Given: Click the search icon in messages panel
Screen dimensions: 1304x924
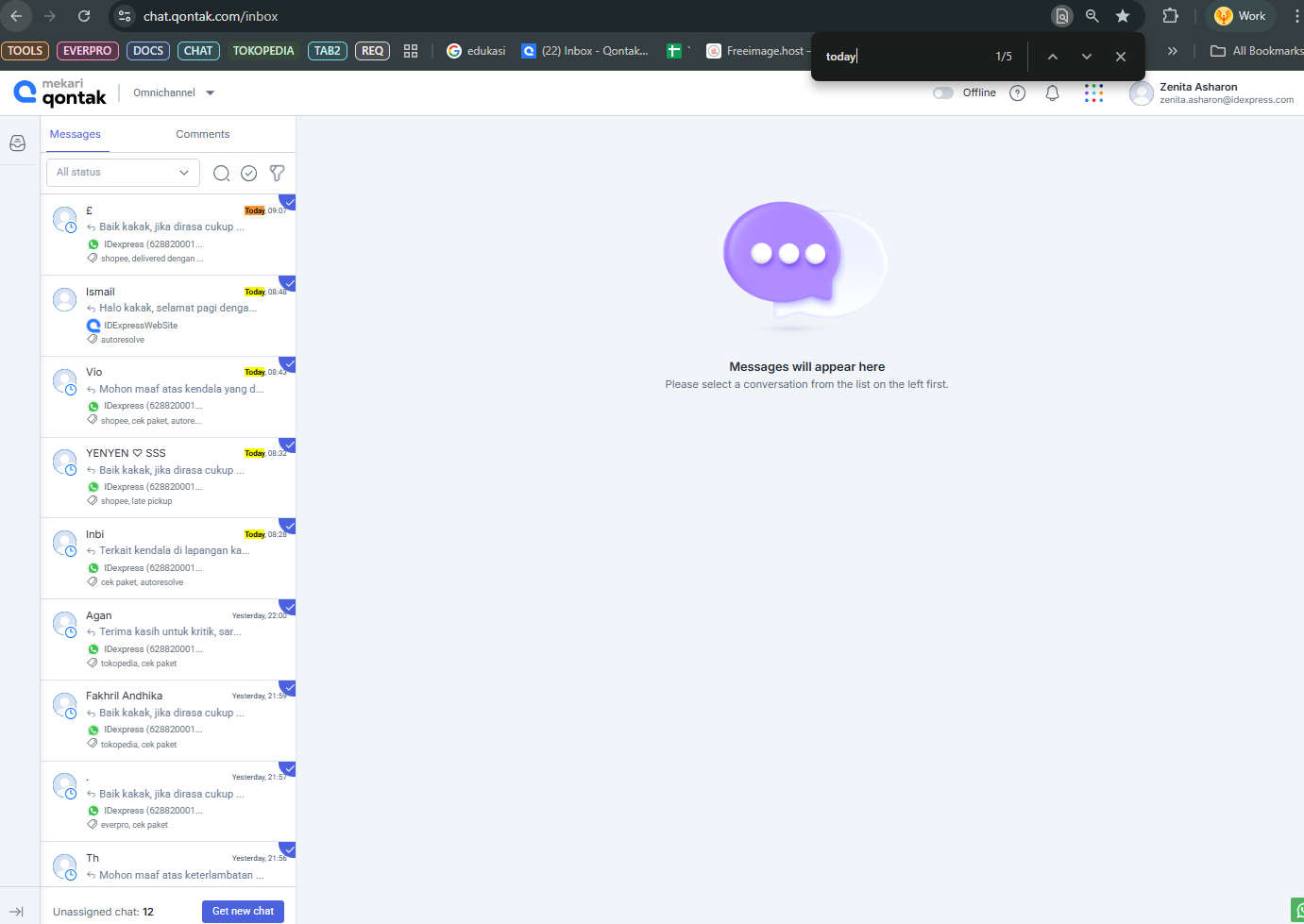Looking at the screenshot, I should click(221, 173).
